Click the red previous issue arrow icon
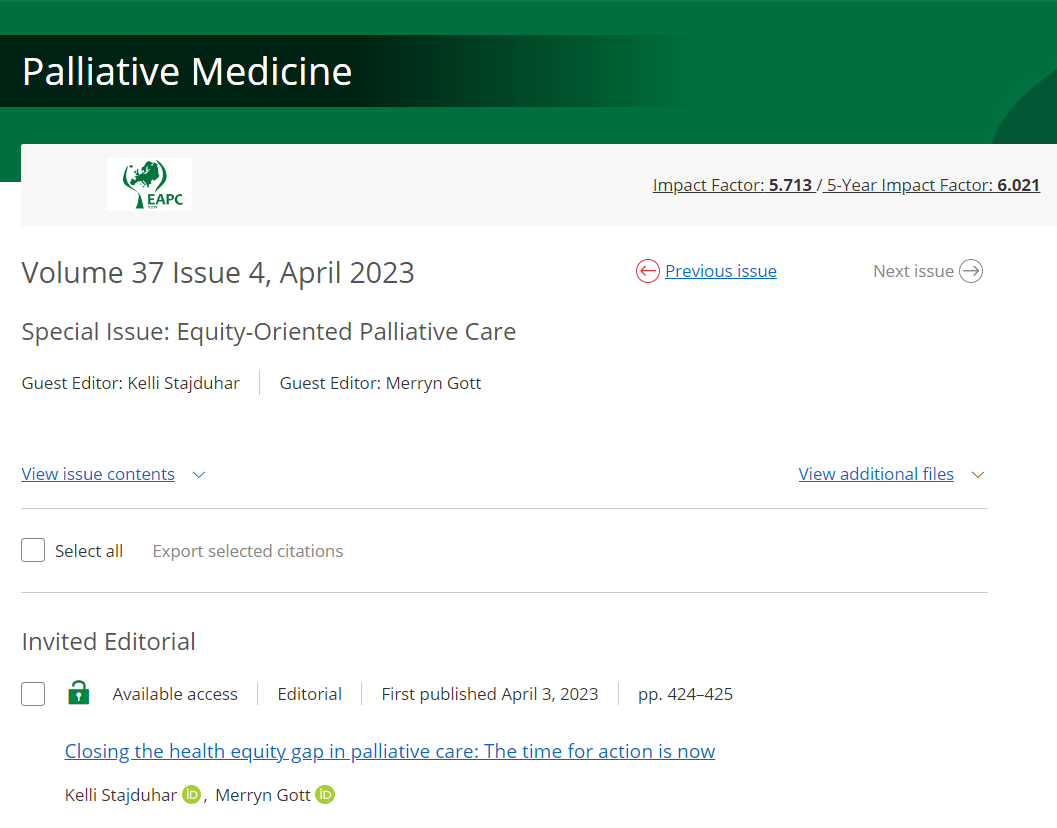The width and height of the screenshot is (1057, 828). pos(648,271)
